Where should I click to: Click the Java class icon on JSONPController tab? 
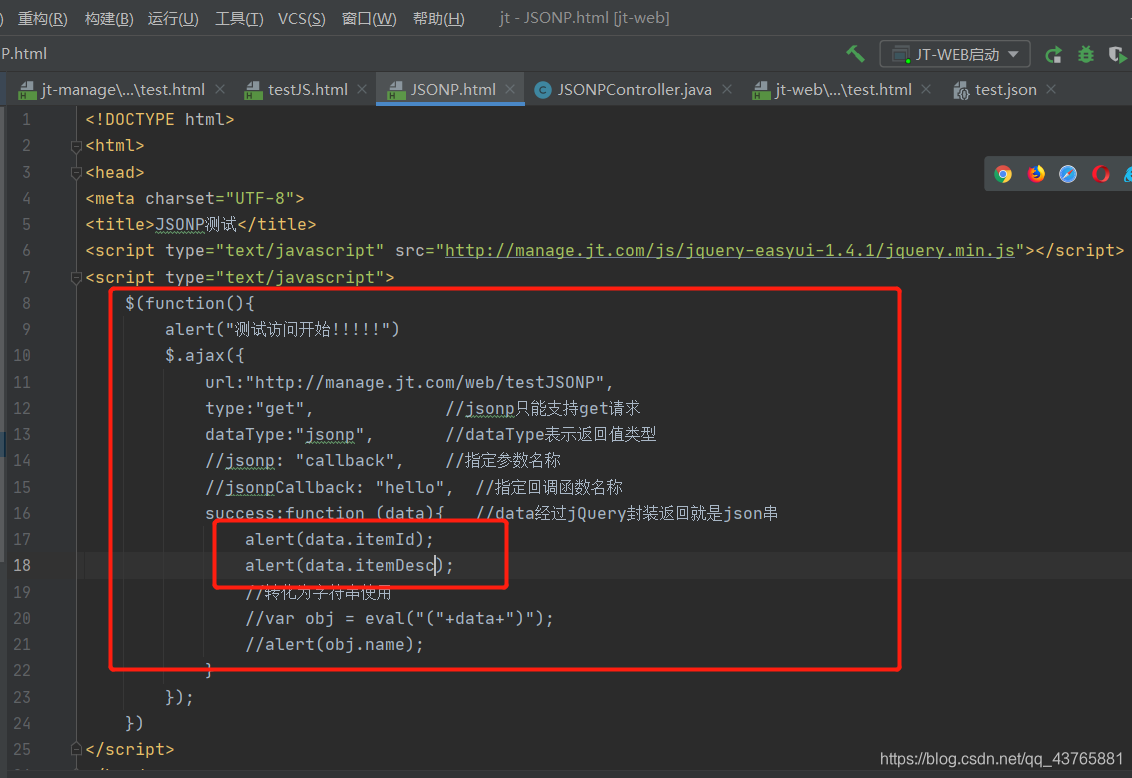[542, 90]
